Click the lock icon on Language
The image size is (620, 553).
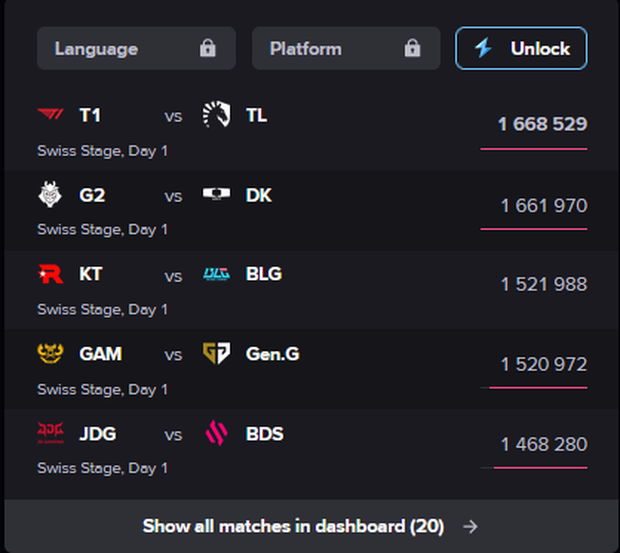tap(208, 48)
